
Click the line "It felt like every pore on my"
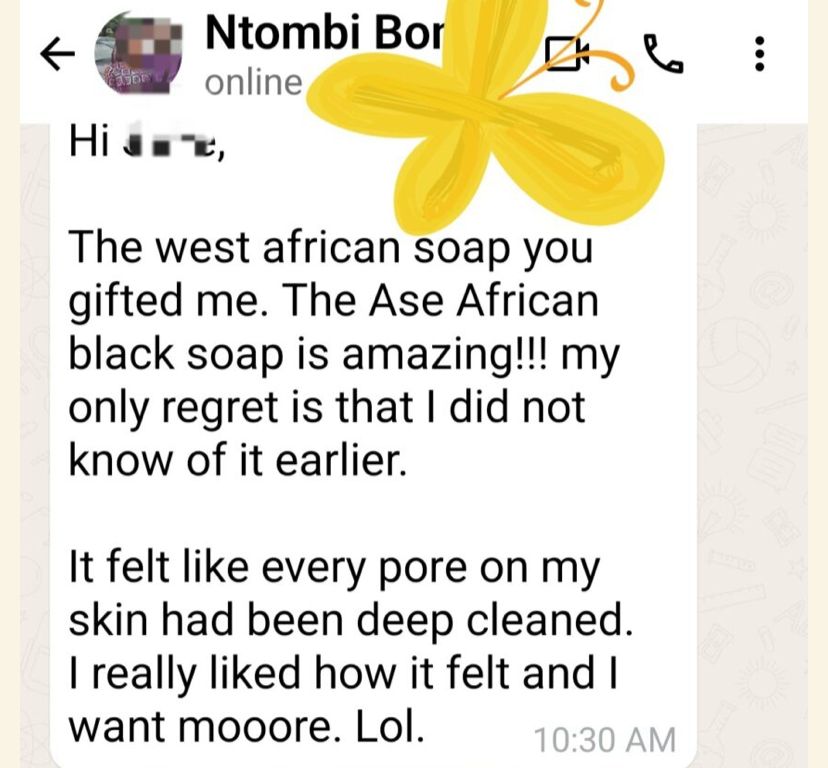[x=335, y=568]
